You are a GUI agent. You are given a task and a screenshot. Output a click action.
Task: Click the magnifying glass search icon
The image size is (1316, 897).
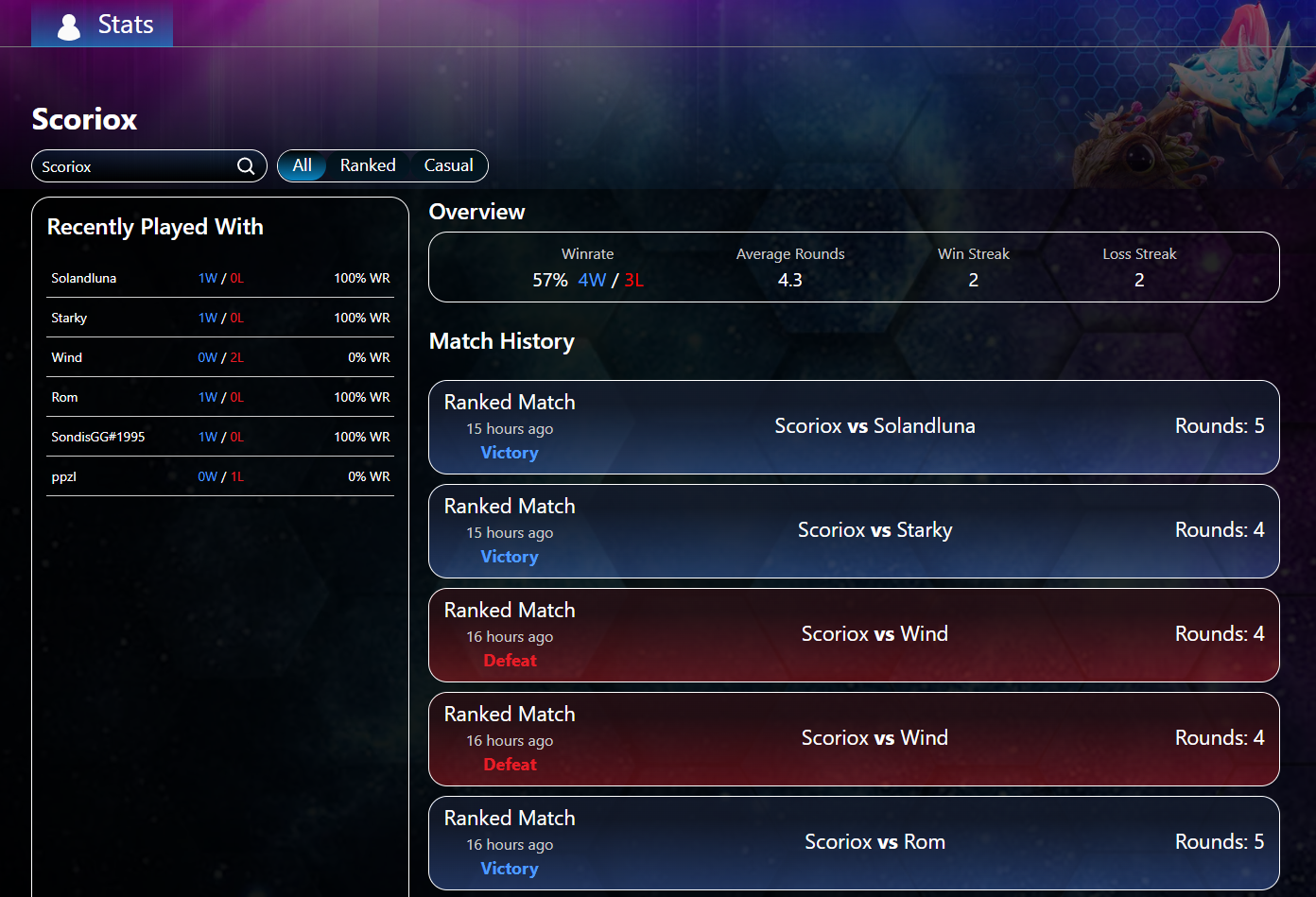(x=246, y=165)
